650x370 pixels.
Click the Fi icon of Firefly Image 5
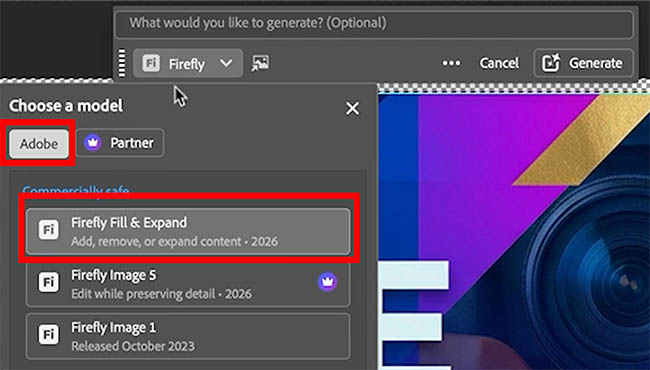click(x=49, y=282)
